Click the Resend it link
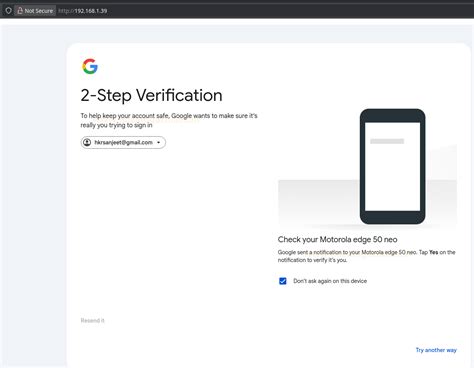 tap(92, 320)
